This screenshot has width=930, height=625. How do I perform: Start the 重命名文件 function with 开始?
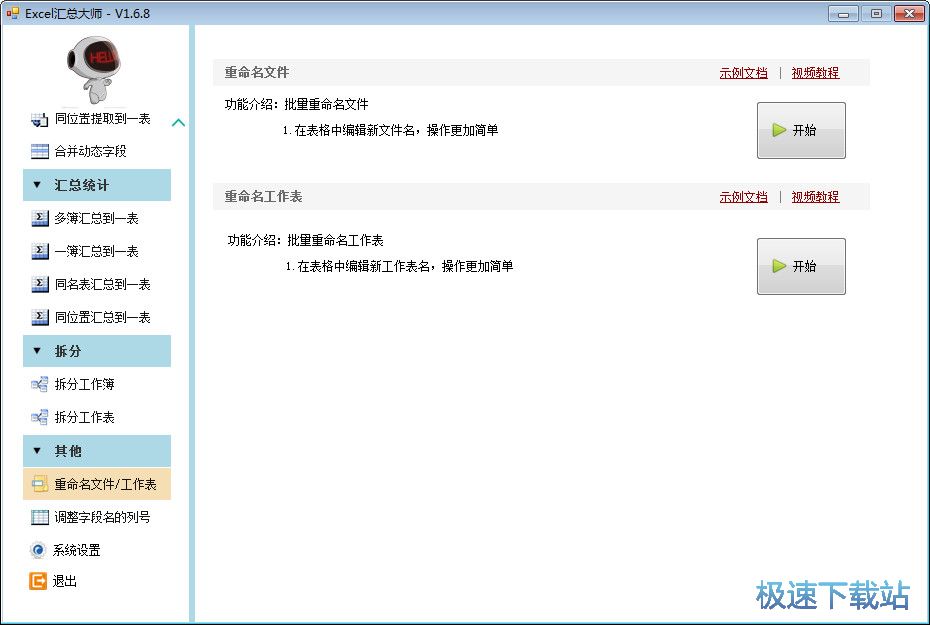pyautogui.click(x=801, y=130)
